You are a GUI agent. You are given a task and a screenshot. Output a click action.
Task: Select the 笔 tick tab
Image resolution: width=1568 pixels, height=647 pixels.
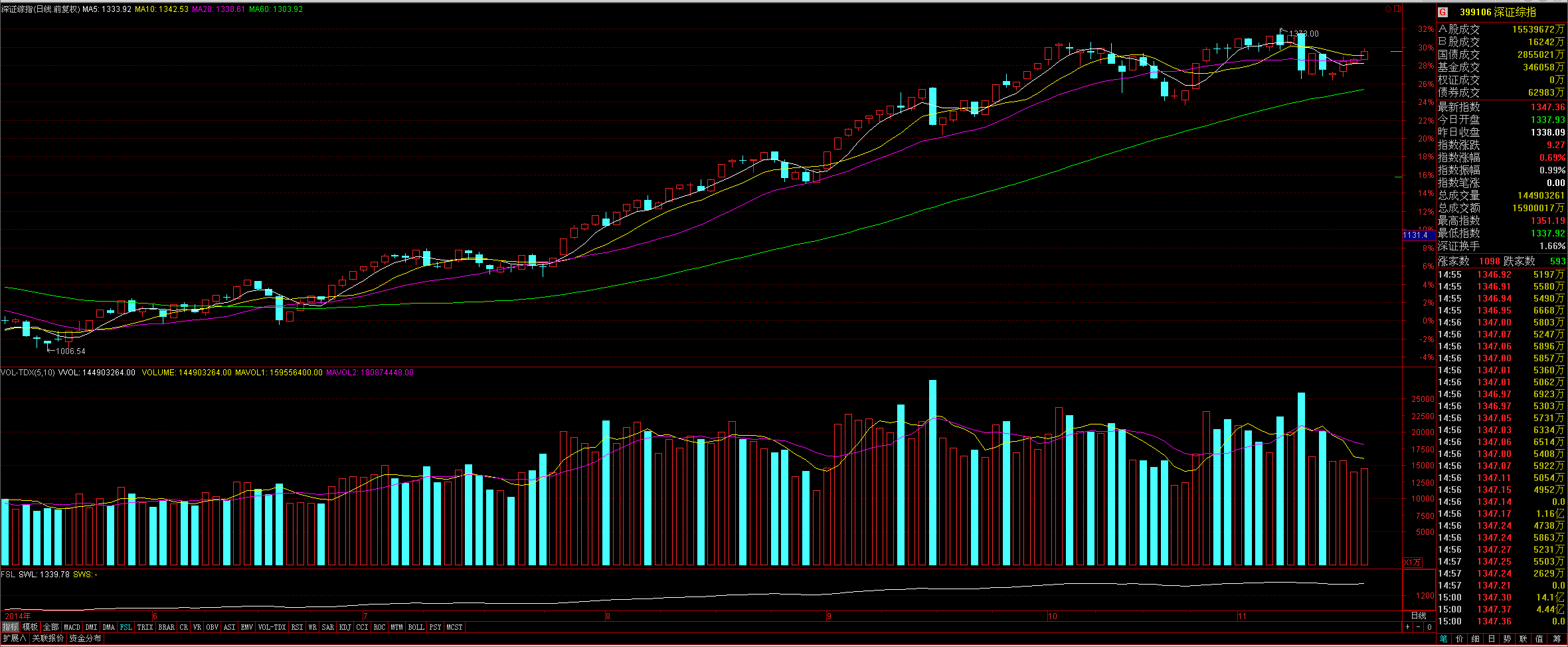[x=1444, y=638]
